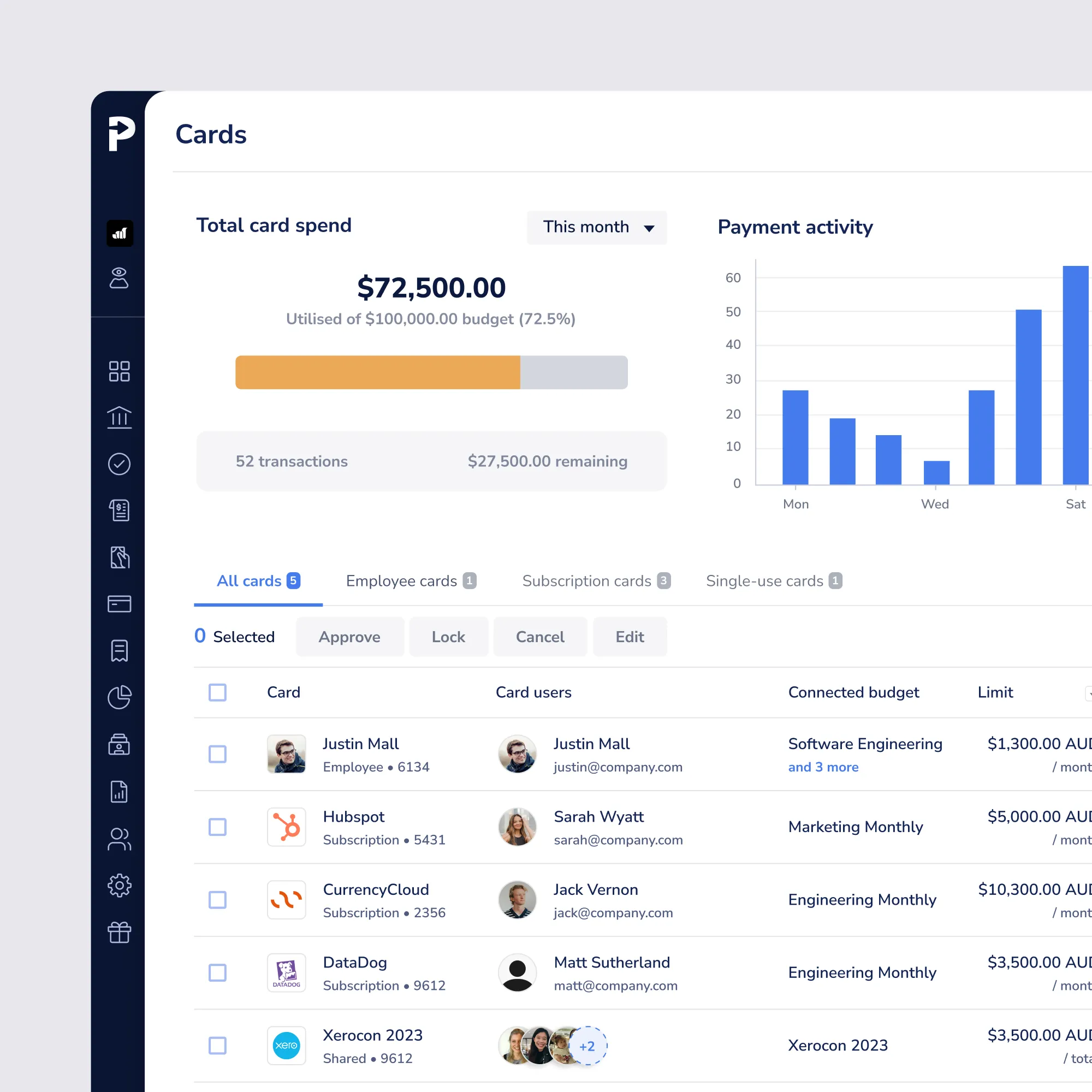Viewport: 1092px width, 1092px height.
Task: Expand the +2 additional card users bubble
Action: 587,1046
